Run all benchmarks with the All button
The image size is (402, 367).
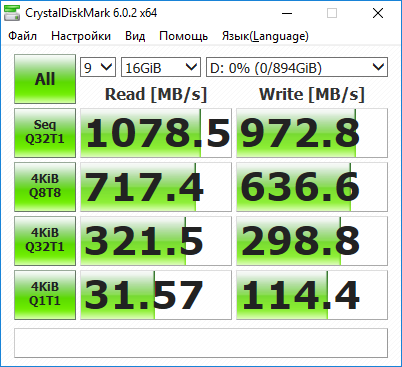[45, 79]
